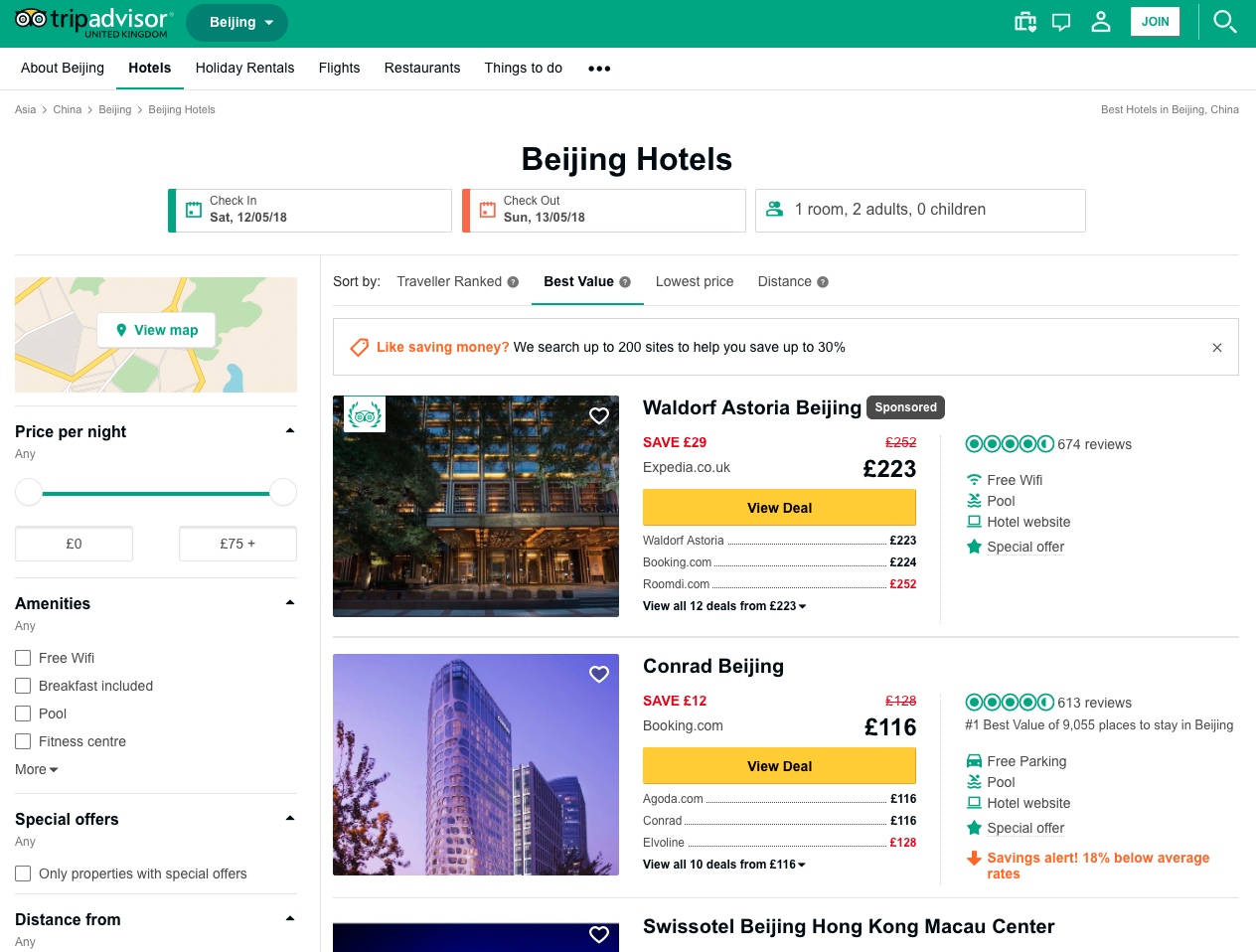1256x952 pixels.
Task: Expand View all 12 deals from £223
Action: tap(724, 606)
